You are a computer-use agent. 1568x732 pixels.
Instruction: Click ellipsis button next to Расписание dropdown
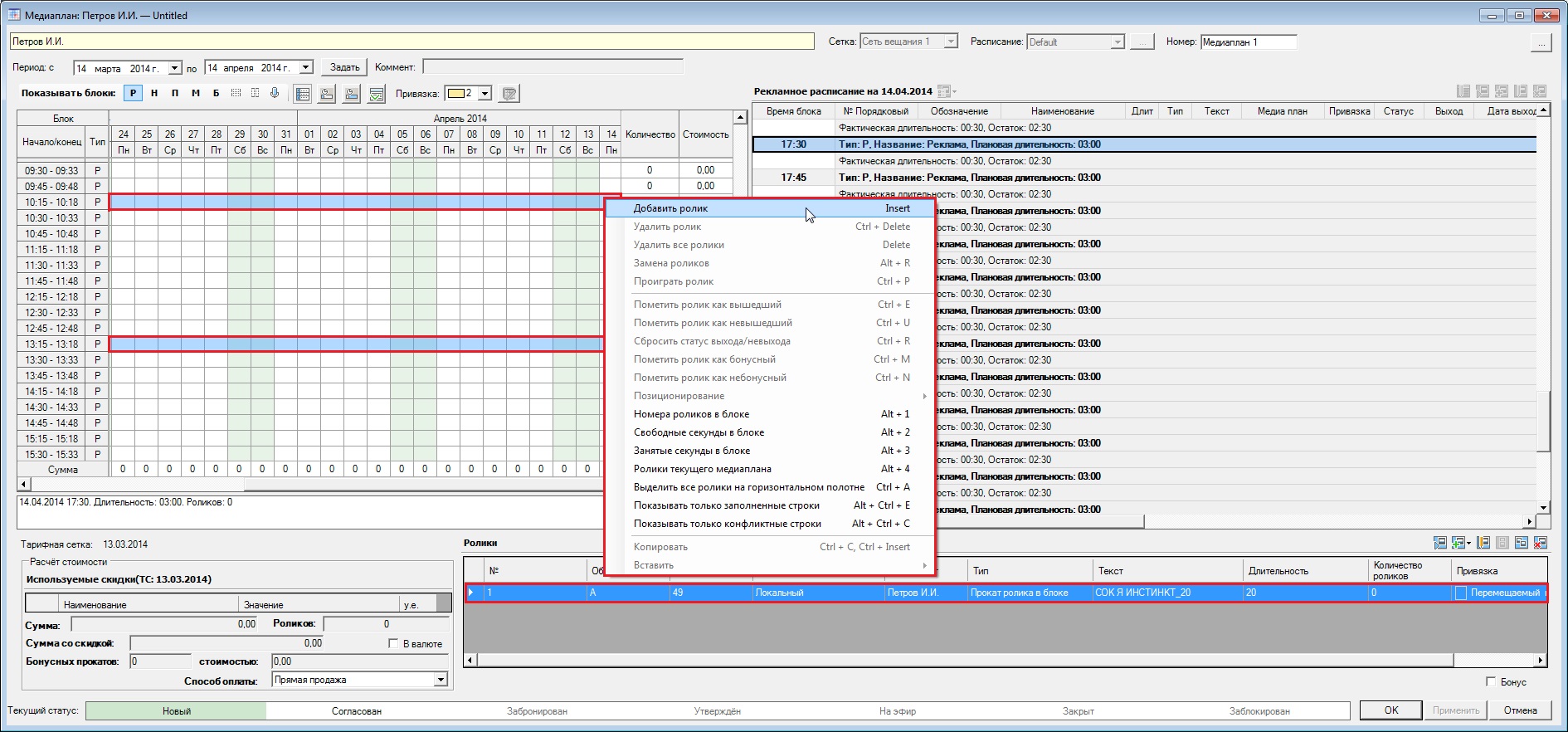(x=1142, y=41)
